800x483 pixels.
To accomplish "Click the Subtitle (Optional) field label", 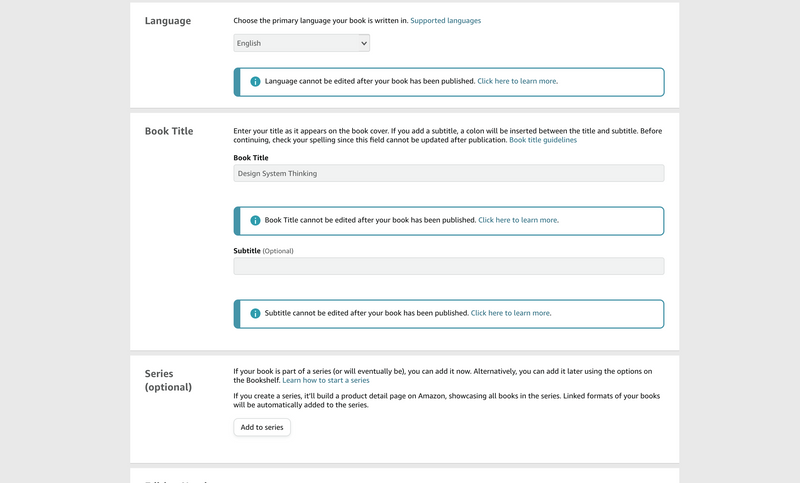I will (x=263, y=250).
